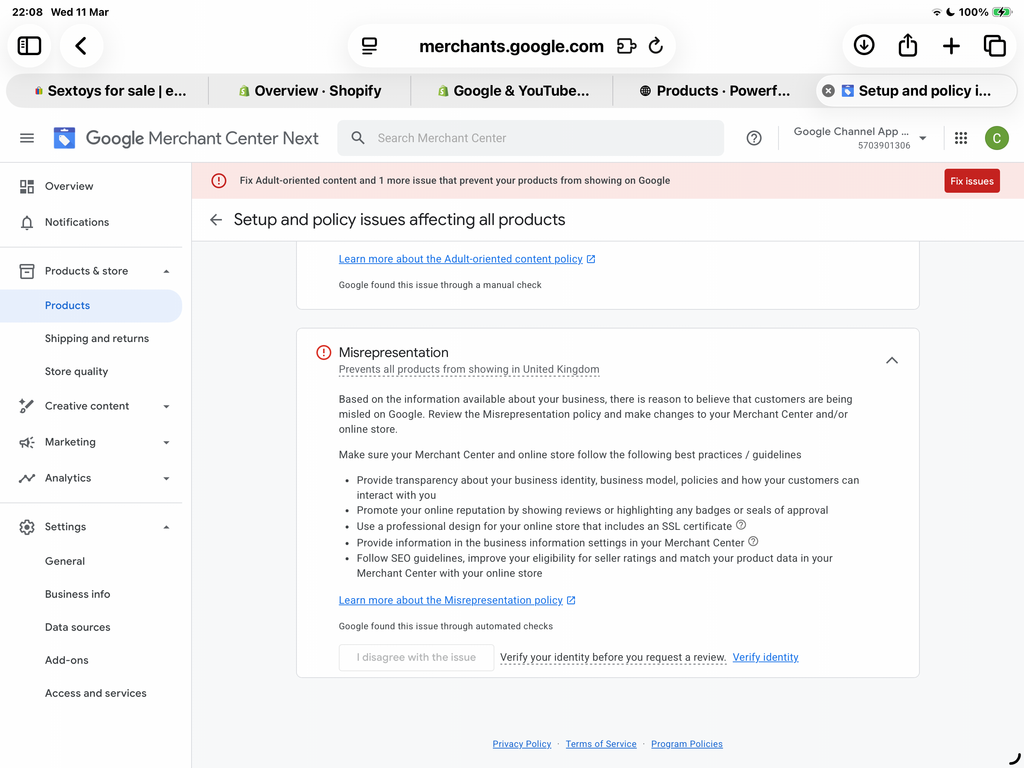The height and width of the screenshot is (768, 1024).
Task: Click the red Fix issues button
Action: tap(972, 181)
